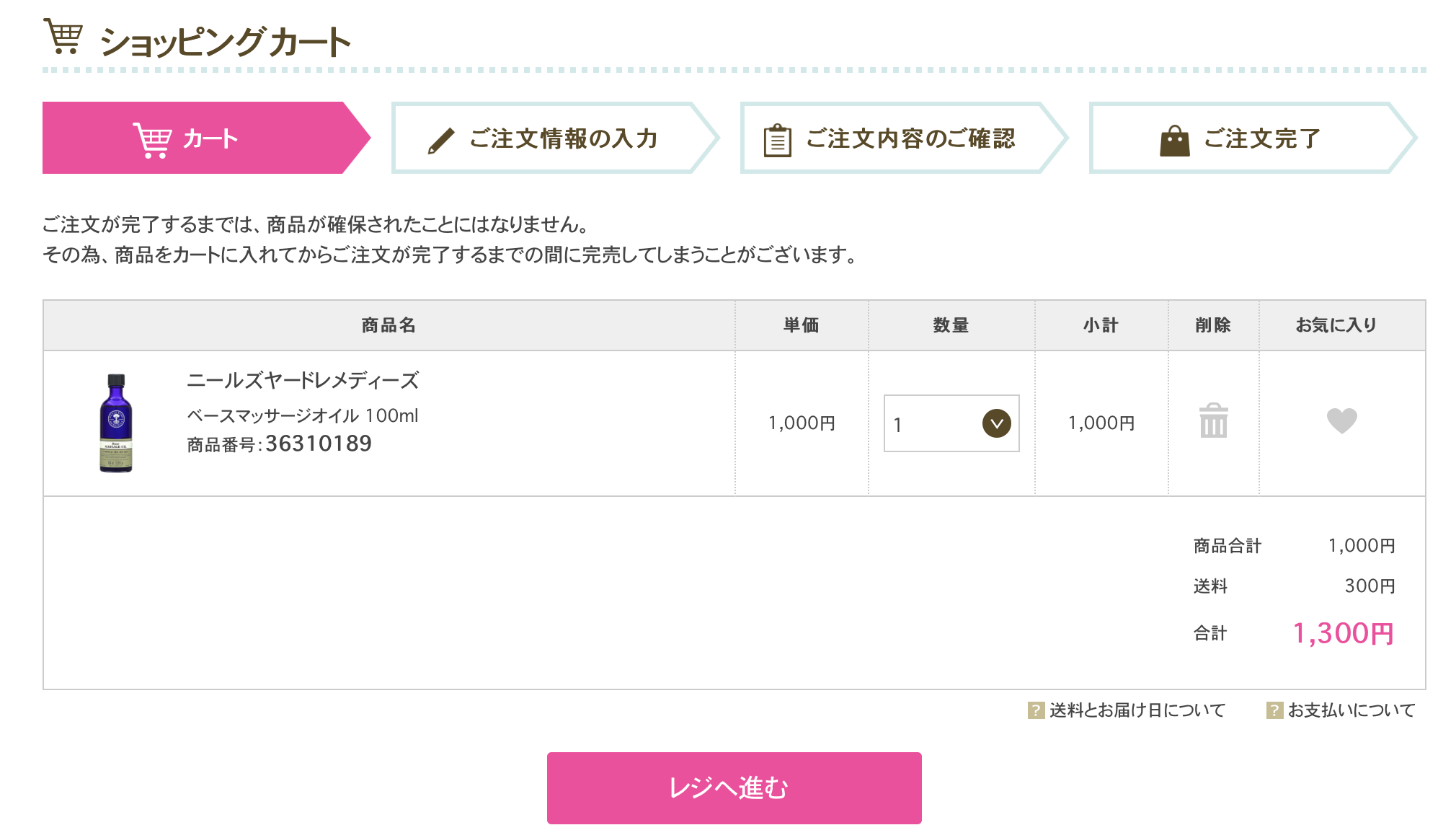Image resolution: width=1456 pixels, height=838 pixels.
Task: Click the レジへ進む checkout button
Action: 734,788
